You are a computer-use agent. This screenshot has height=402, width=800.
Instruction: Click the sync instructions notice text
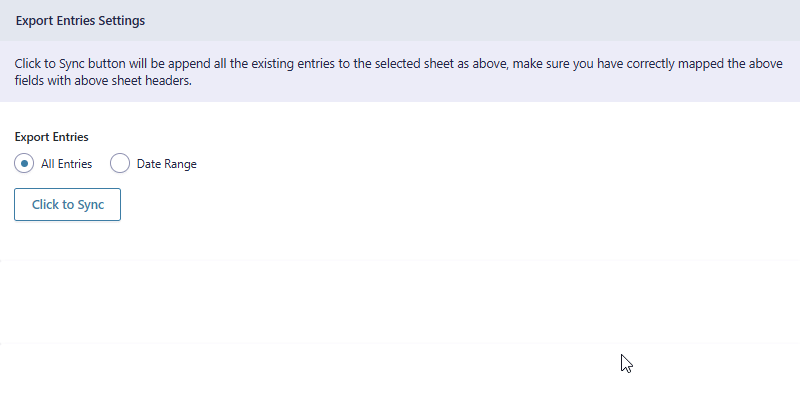coord(398,72)
